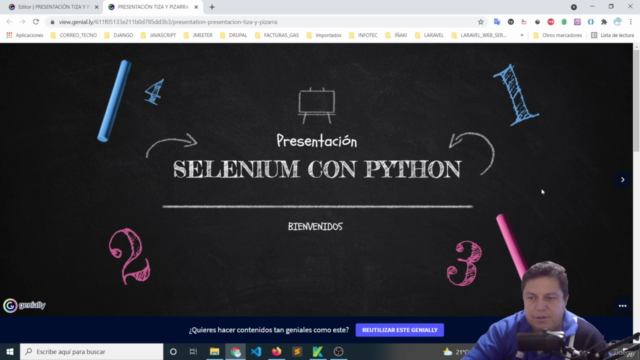Go to the next presentation slide arrow
The height and width of the screenshot is (360, 640).
coord(622,180)
